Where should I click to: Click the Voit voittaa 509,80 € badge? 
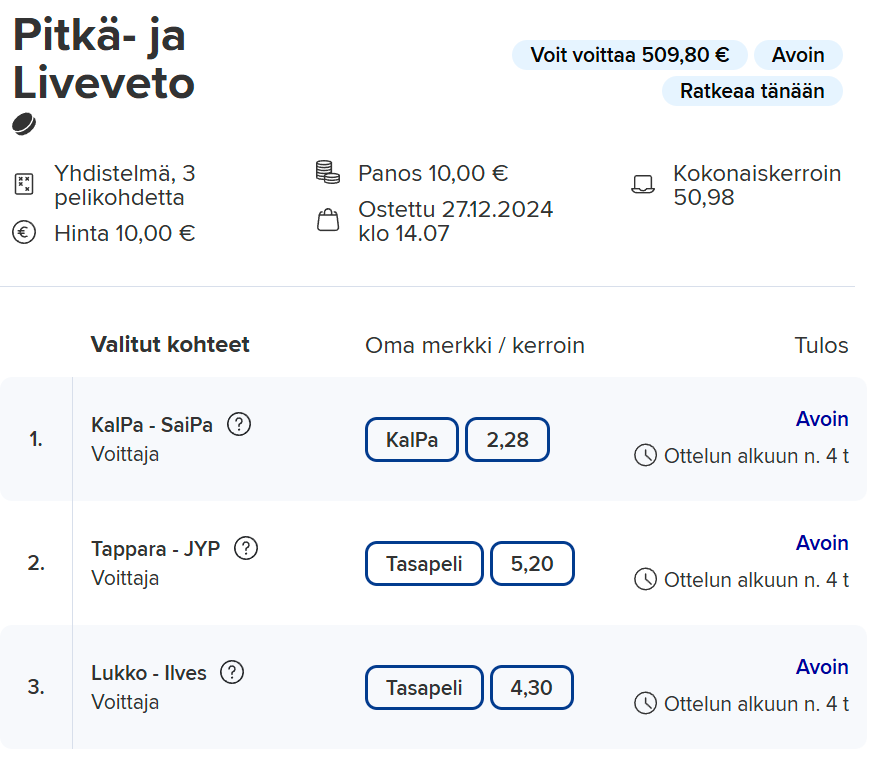(630, 55)
